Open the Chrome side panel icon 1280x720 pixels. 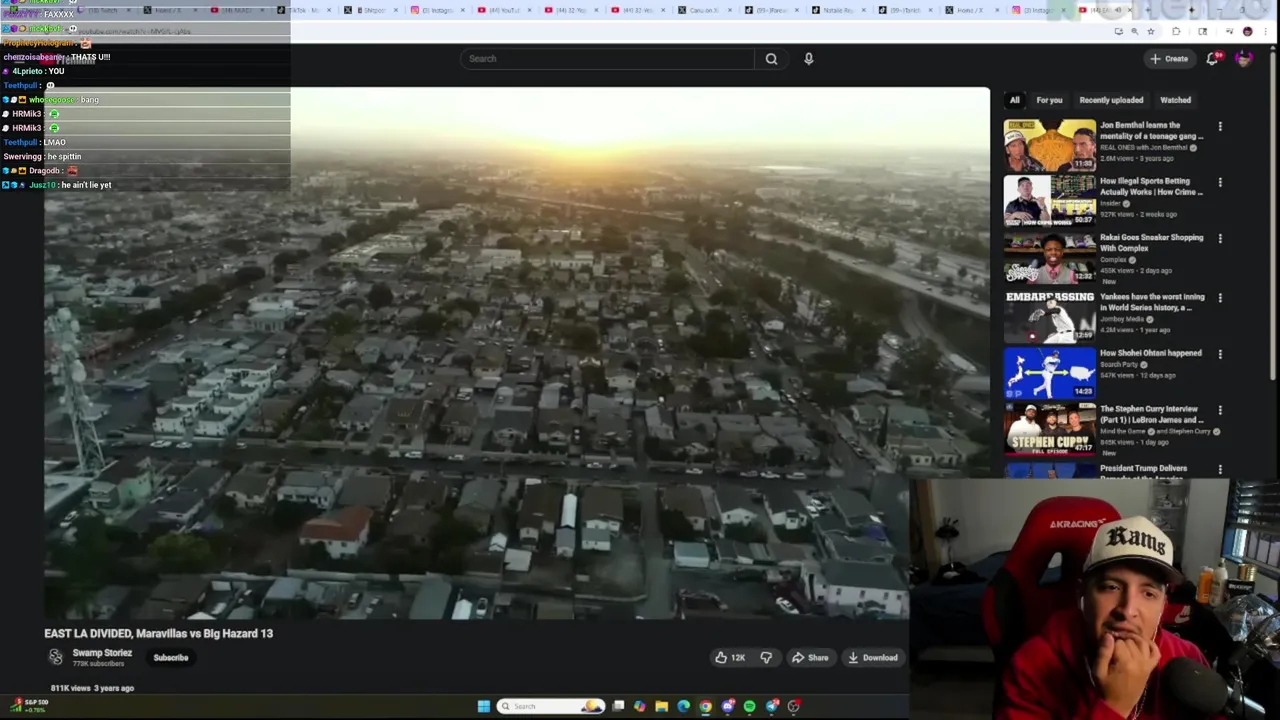(1203, 32)
